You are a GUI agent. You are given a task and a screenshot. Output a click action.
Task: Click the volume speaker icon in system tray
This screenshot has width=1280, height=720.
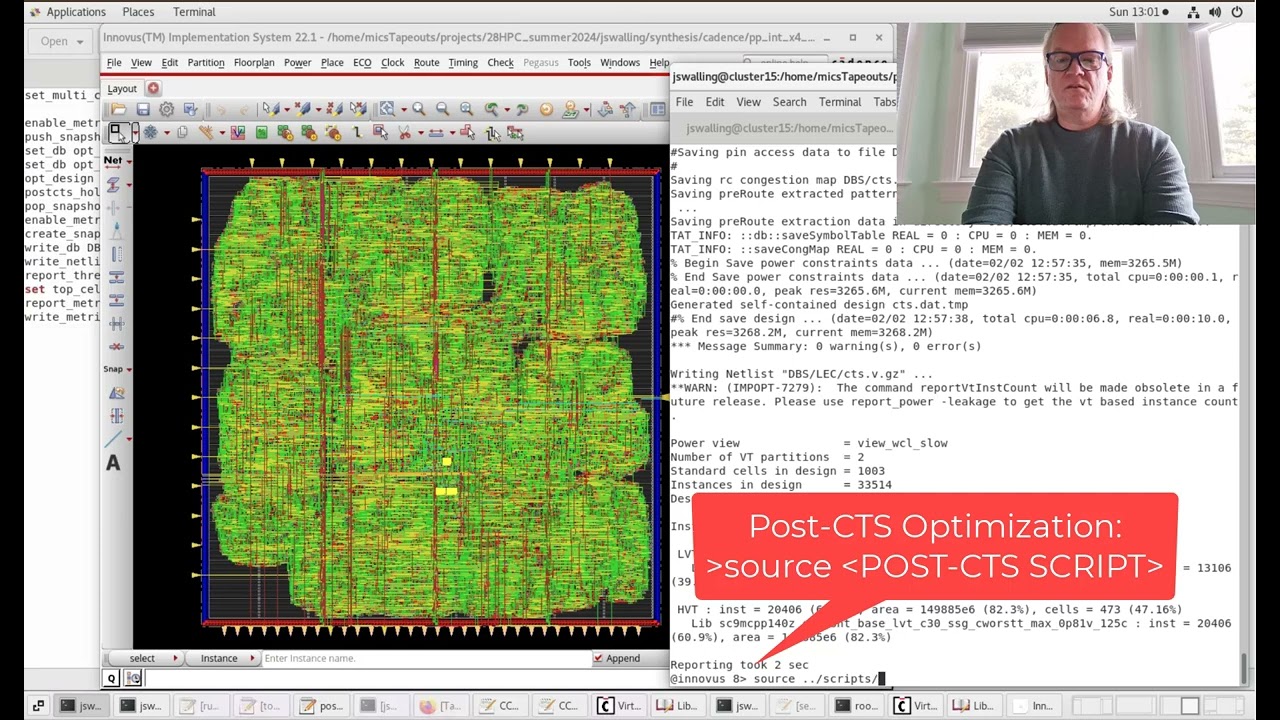pyautogui.click(x=1215, y=12)
